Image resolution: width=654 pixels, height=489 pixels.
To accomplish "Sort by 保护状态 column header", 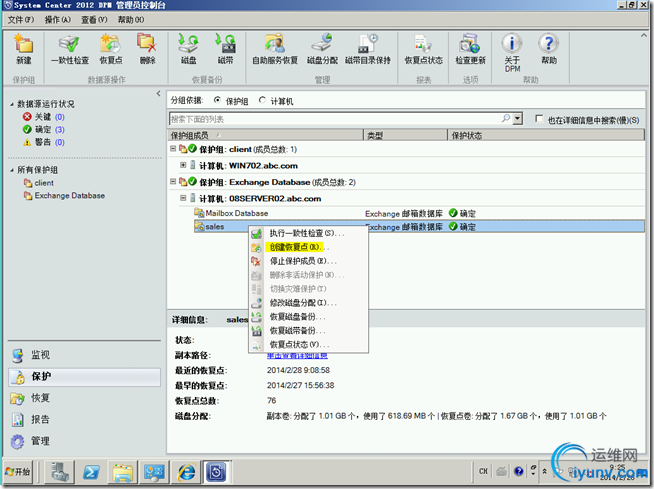I will (x=546, y=135).
